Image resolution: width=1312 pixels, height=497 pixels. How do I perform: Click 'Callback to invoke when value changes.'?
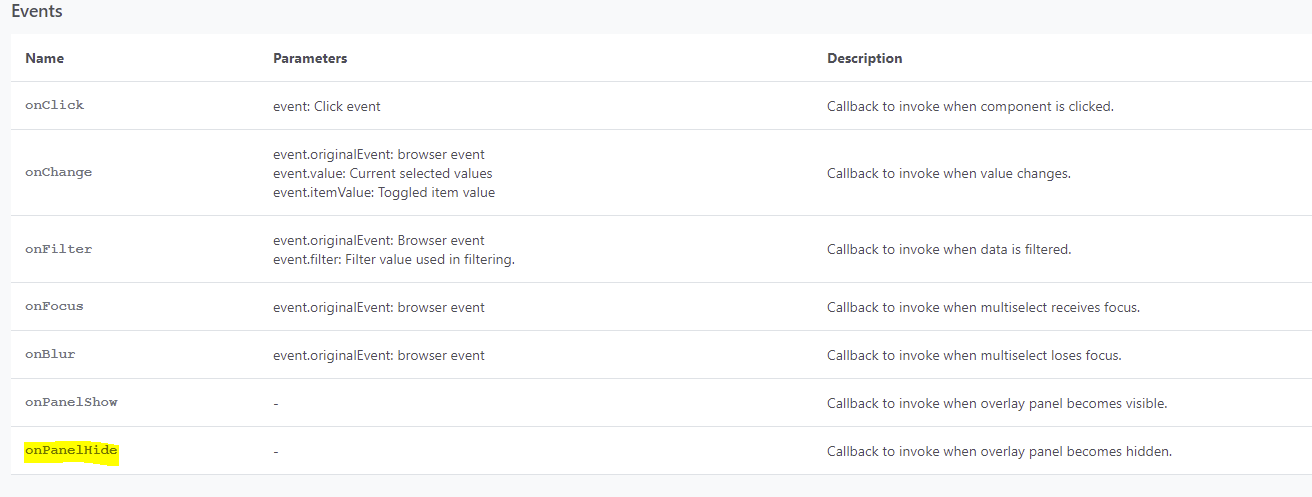click(949, 173)
